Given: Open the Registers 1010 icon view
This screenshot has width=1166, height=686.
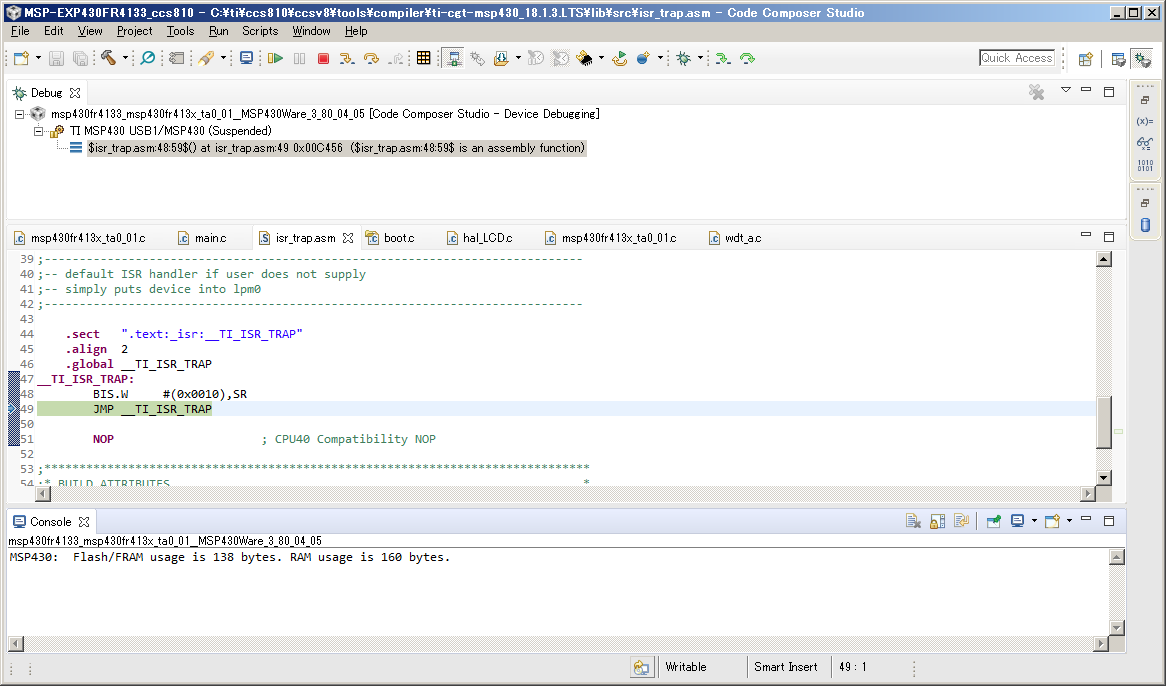Looking at the screenshot, I should 1145,165.
